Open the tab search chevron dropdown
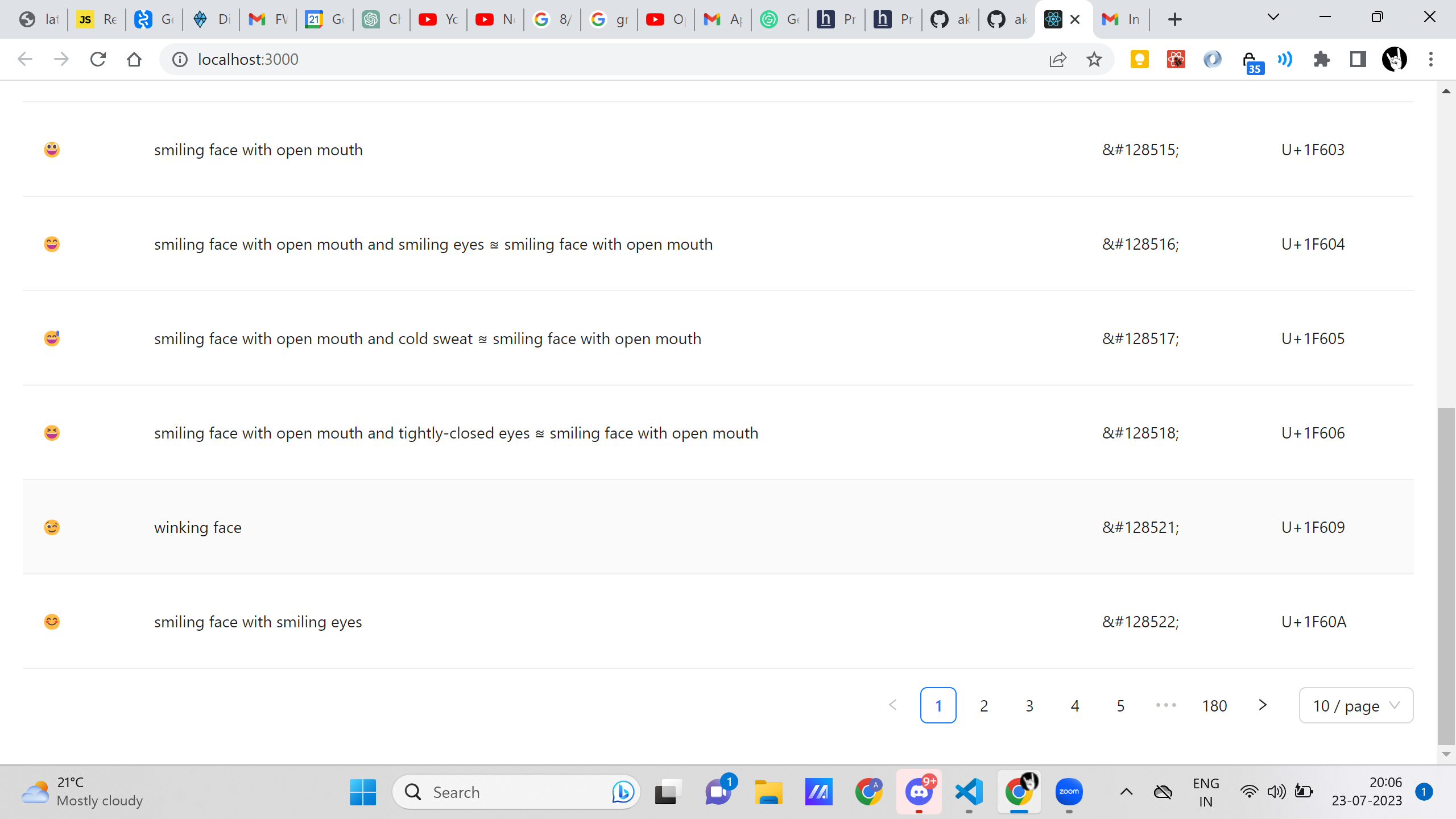The width and height of the screenshot is (1456, 819). pyautogui.click(x=1273, y=17)
